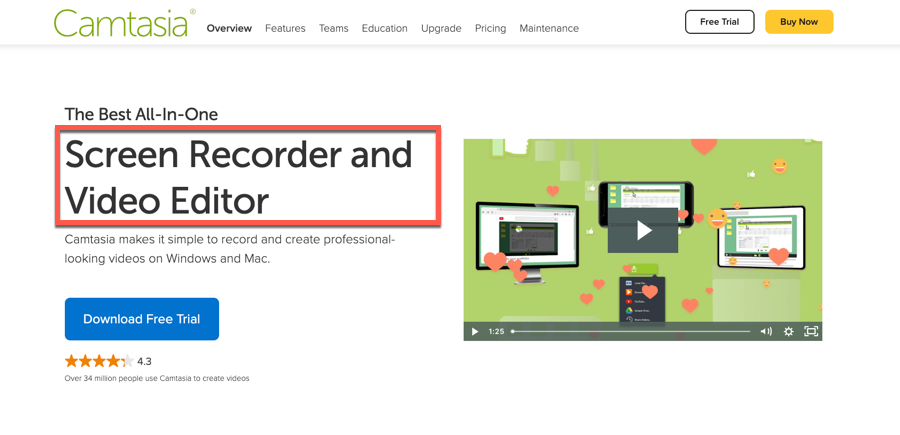The width and height of the screenshot is (900, 435).
Task: Click the outlined Free Trial button
Action: pos(719,22)
